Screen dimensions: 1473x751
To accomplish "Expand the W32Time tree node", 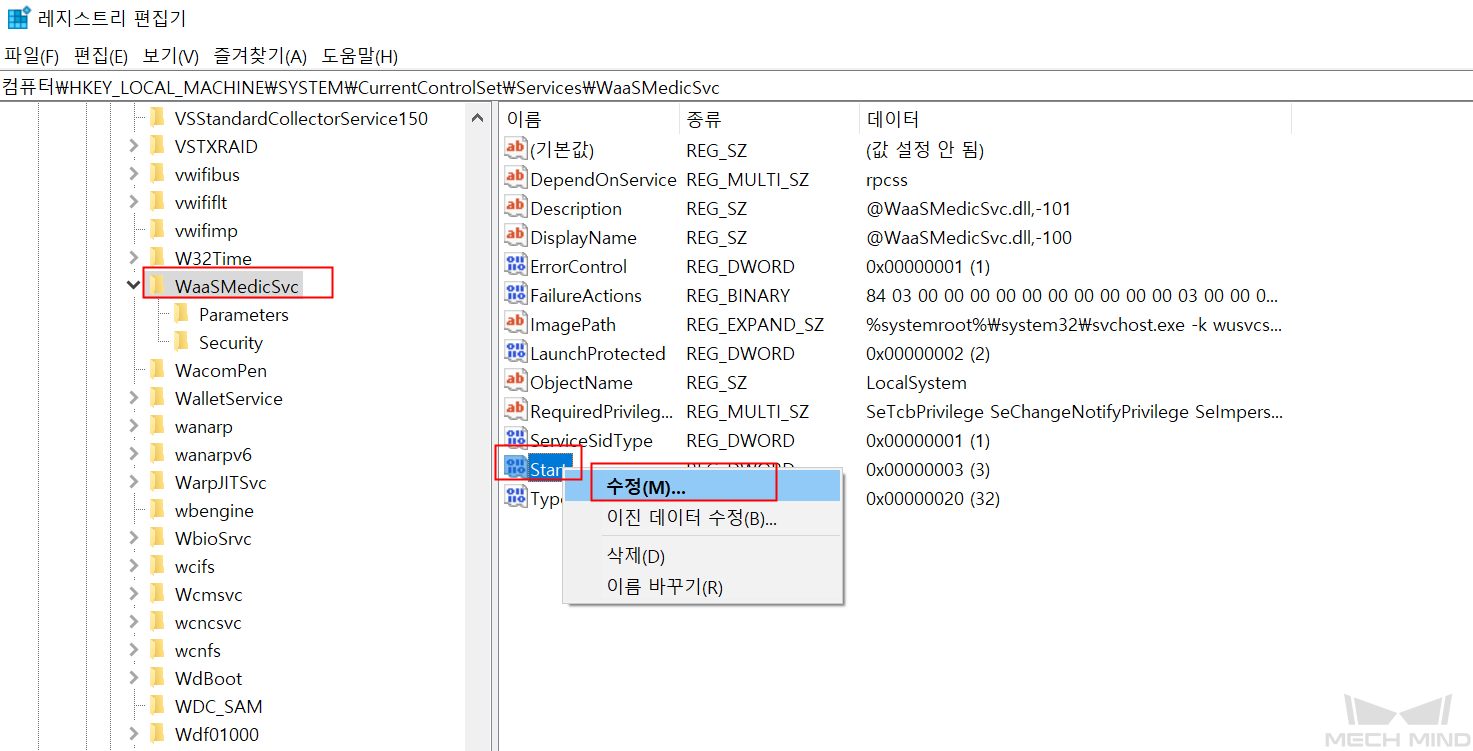I will click(133, 258).
